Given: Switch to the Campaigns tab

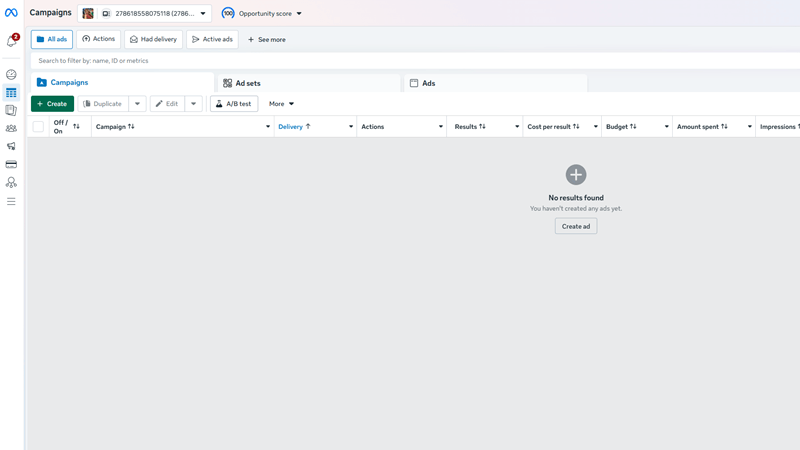Looking at the screenshot, I should (122, 83).
